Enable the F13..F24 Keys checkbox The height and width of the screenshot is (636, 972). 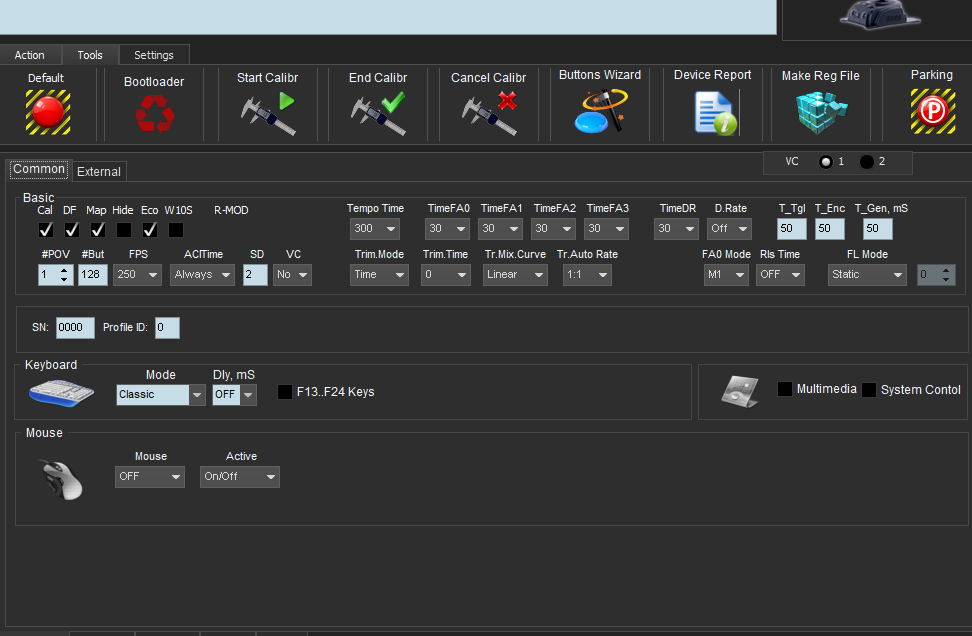click(x=285, y=392)
